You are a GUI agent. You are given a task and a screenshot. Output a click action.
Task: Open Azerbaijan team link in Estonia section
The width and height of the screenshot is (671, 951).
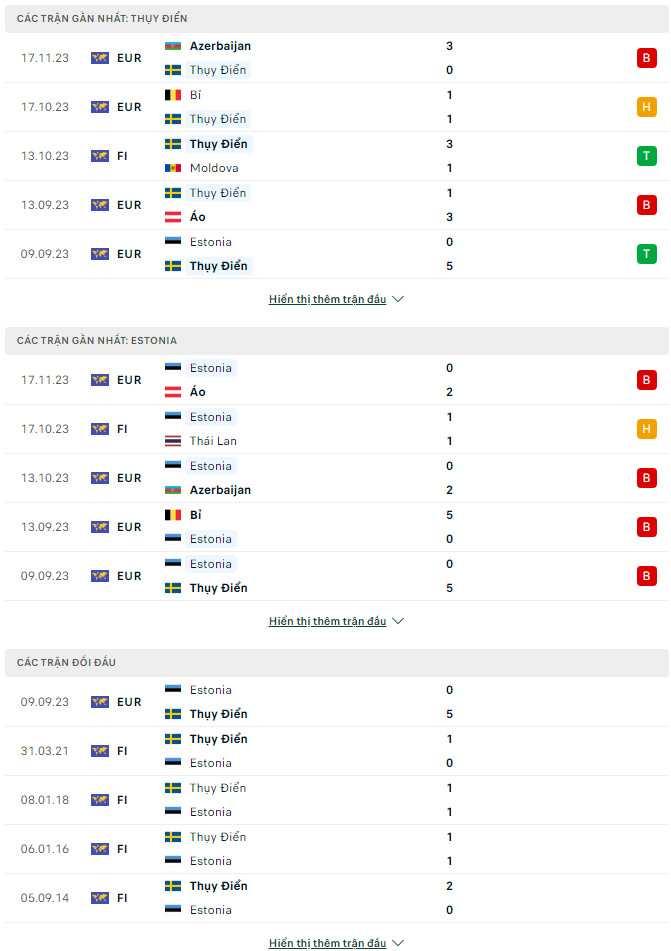pyautogui.click(x=220, y=490)
